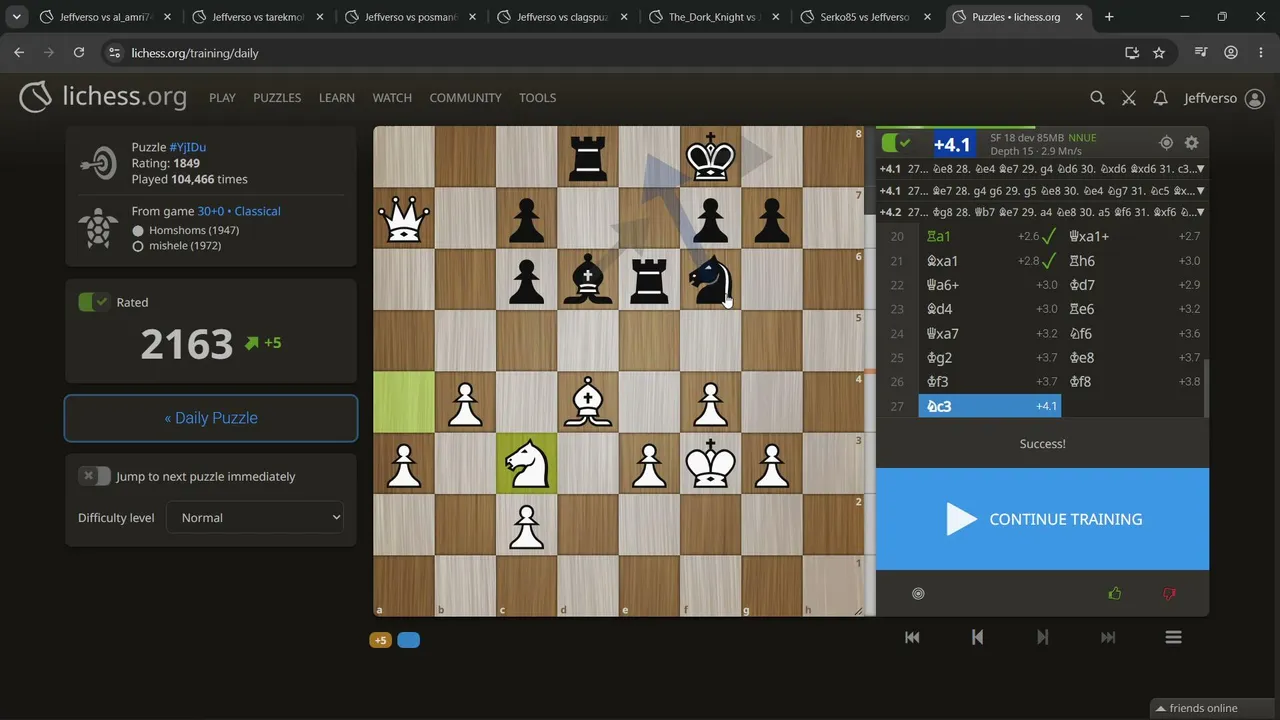Select black move Rh6 in move list
The image size is (1280, 720).
pos(1132,261)
